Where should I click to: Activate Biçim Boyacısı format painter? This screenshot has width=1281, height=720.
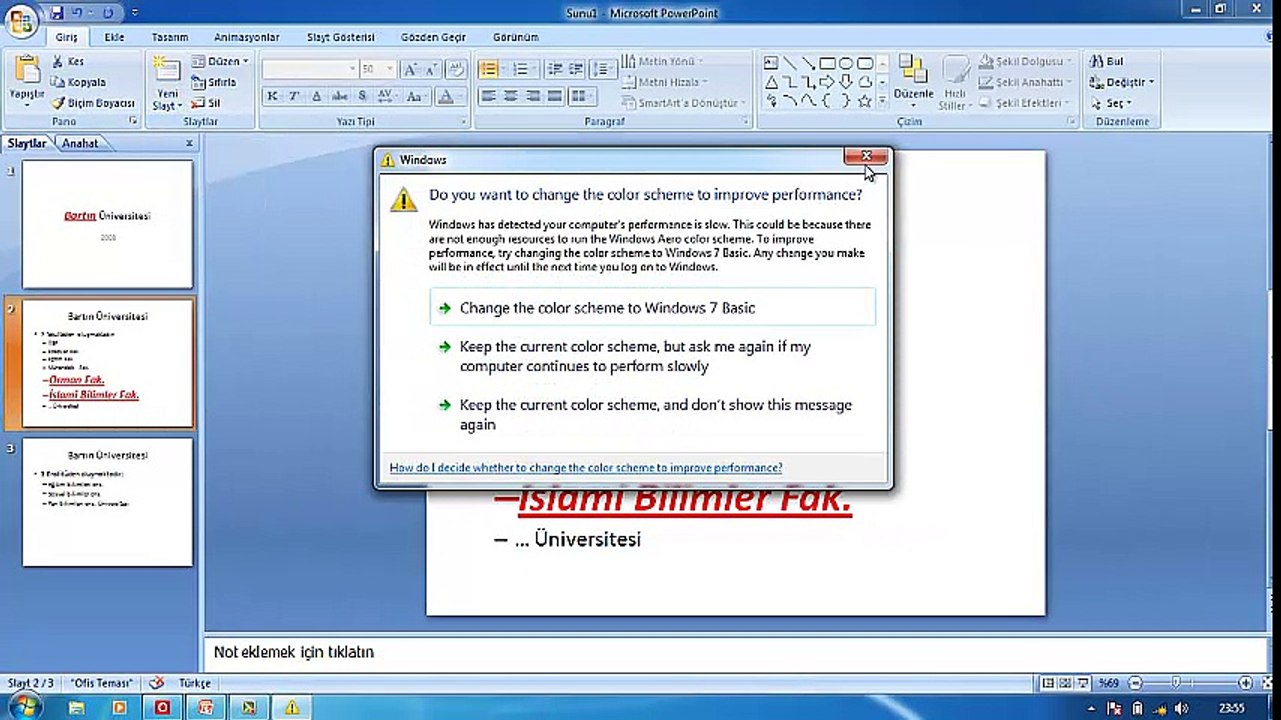(93, 103)
